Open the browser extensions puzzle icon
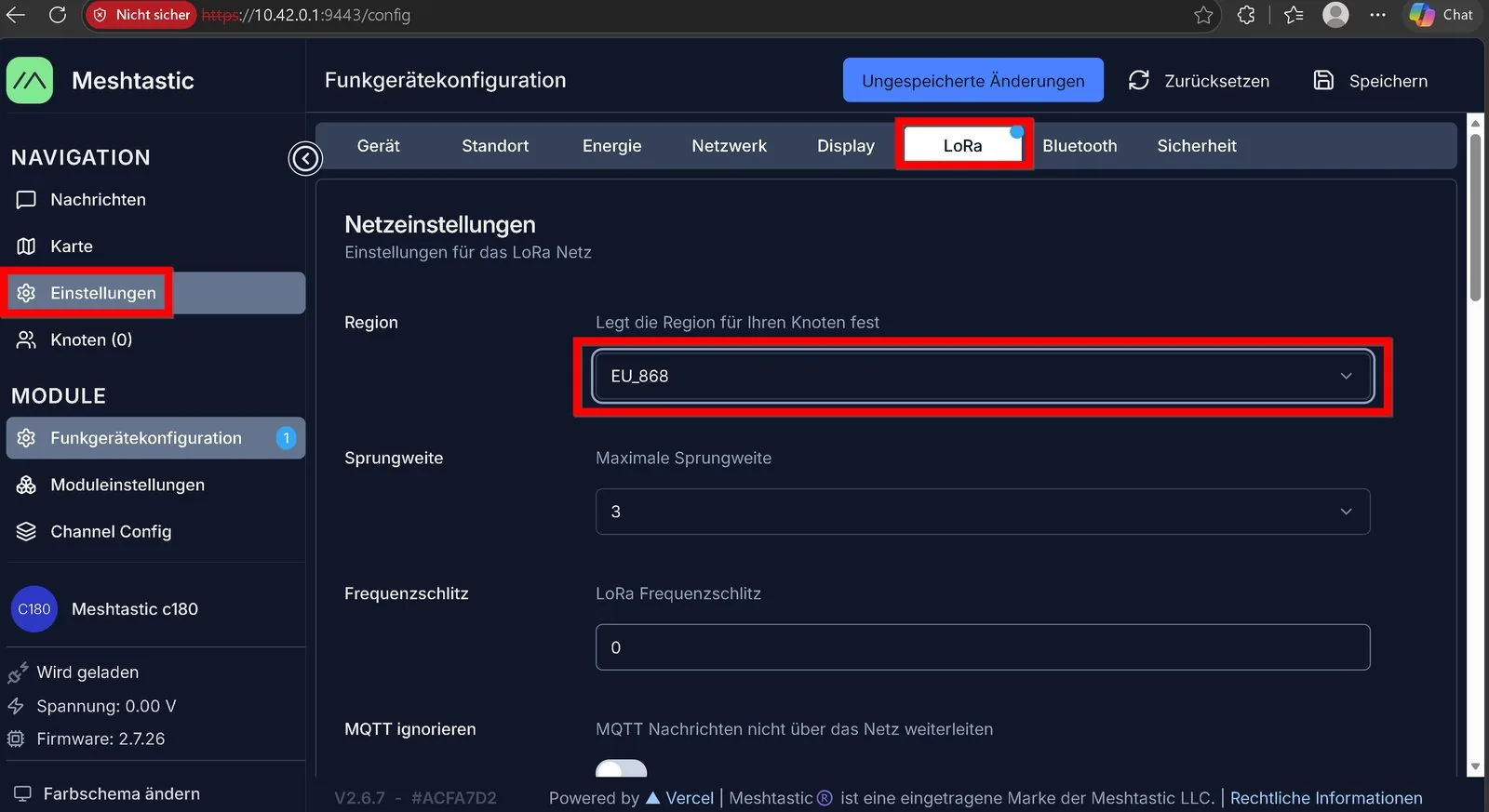The image size is (1489, 812). [x=1246, y=15]
